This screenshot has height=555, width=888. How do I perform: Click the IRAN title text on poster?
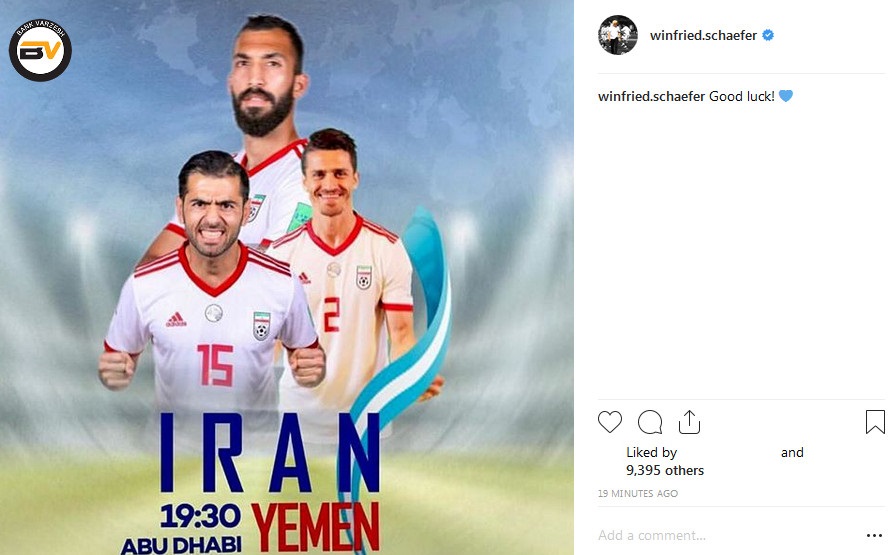click(x=270, y=453)
